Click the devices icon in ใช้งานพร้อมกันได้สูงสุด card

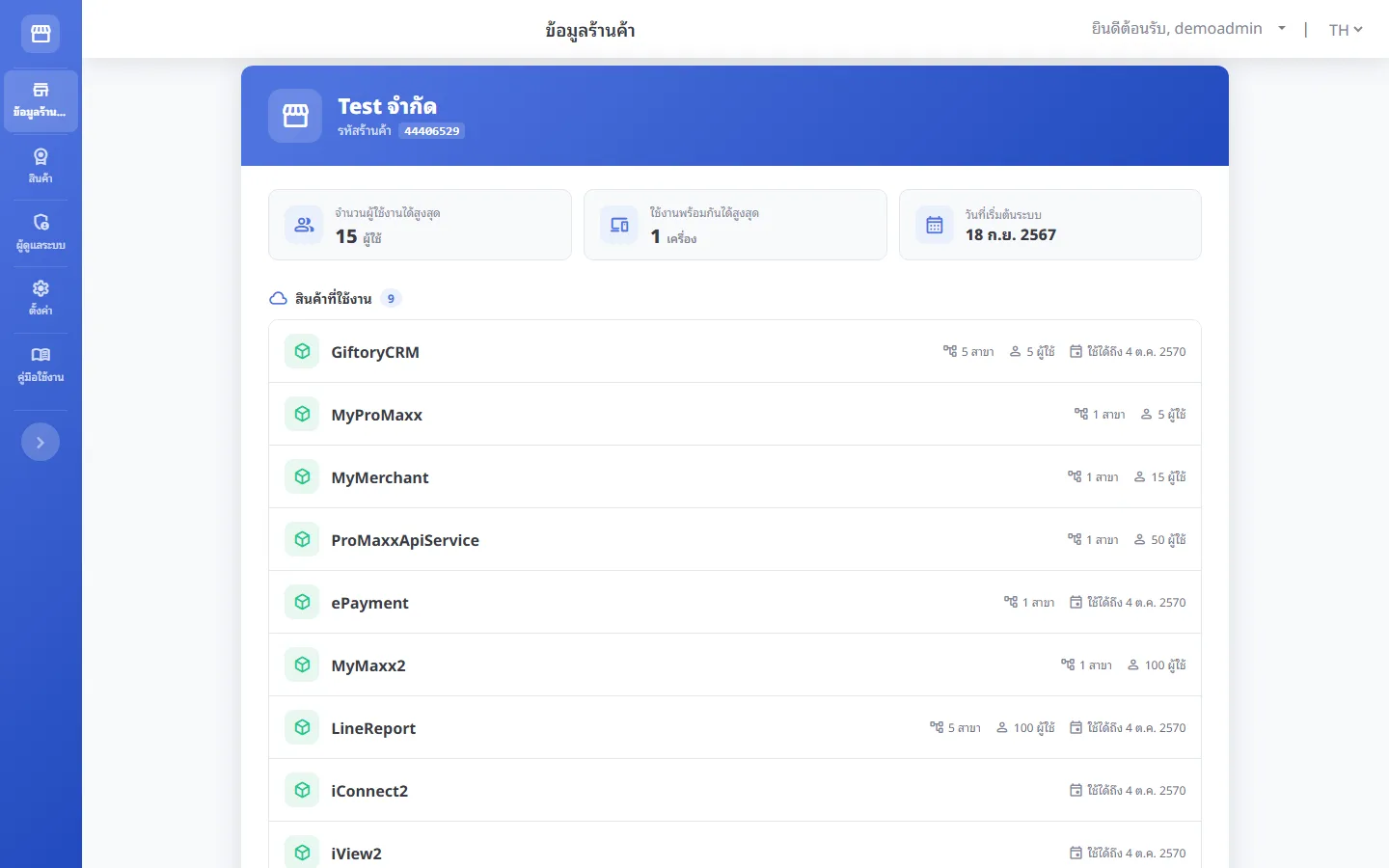coord(619,225)
